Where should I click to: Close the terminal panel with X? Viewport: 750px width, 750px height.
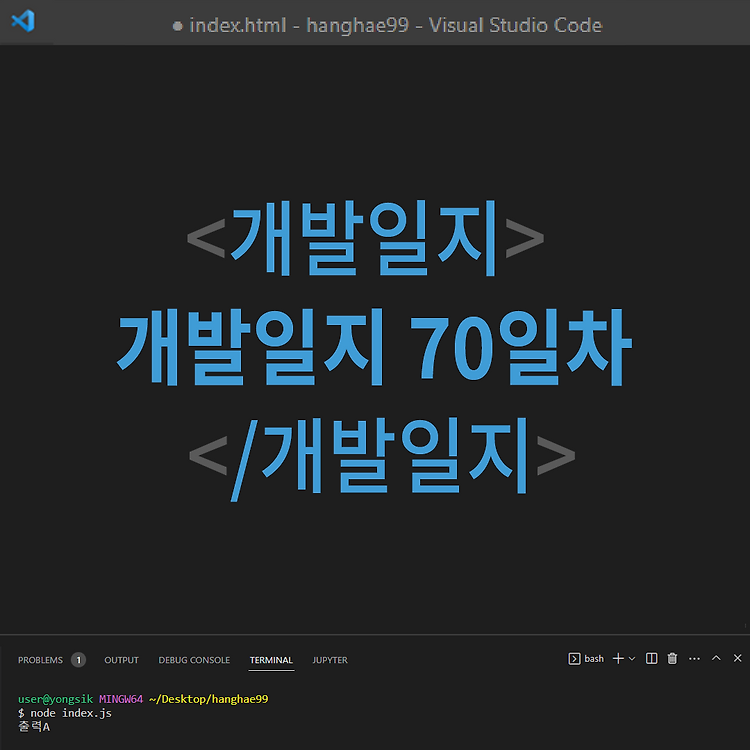(738, 658)
